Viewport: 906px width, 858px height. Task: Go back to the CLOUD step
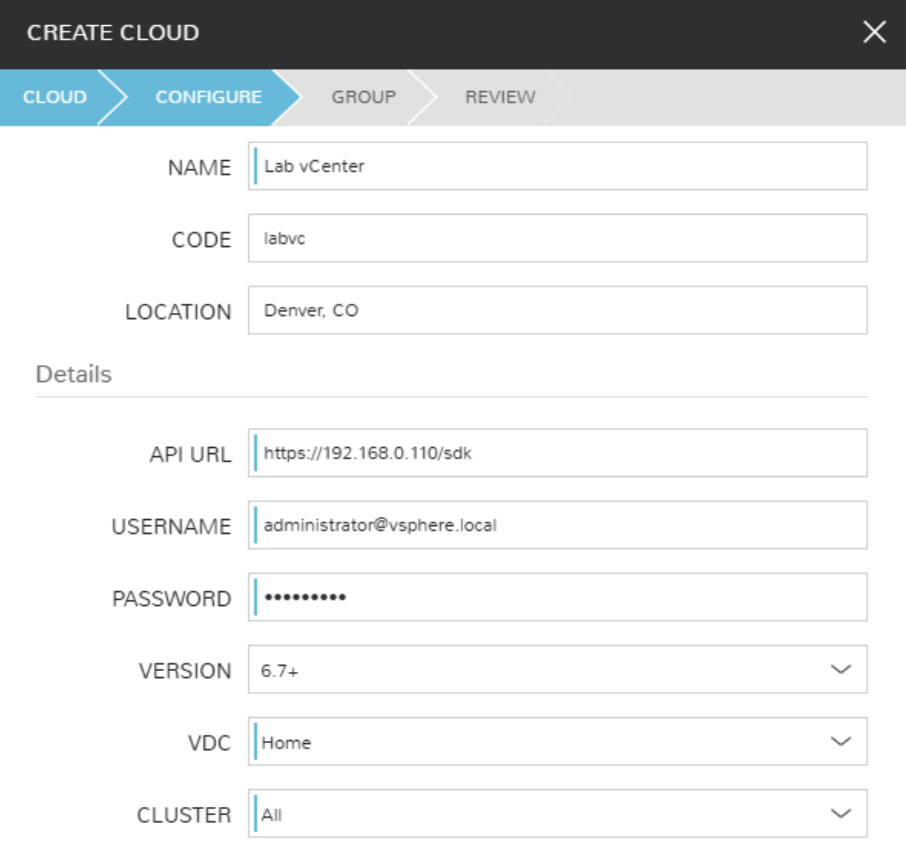point(54,97)
